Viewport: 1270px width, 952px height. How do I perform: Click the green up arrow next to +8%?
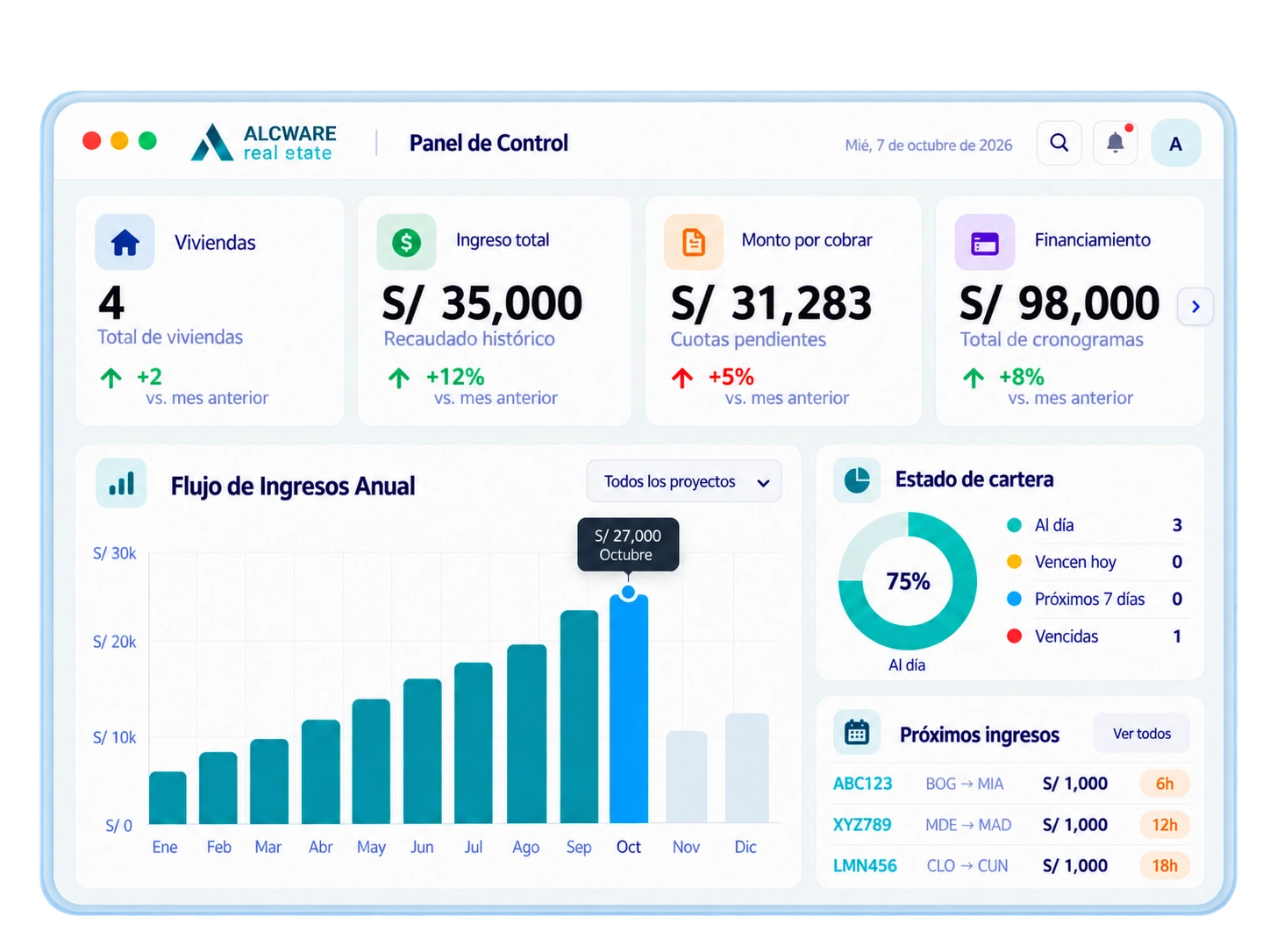pyautogui.click(x=974, y=378)
